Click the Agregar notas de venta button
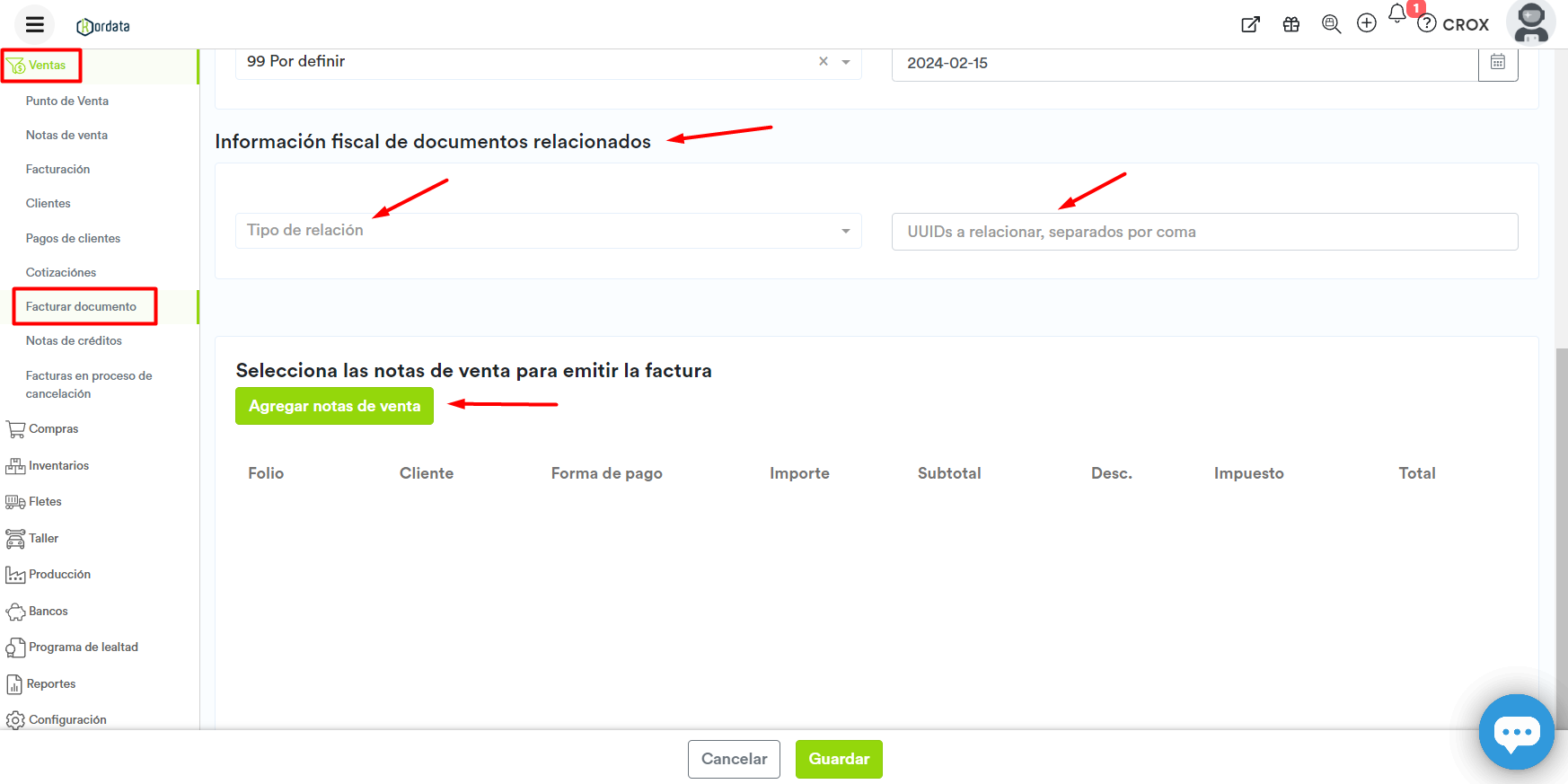Image resolution: width=1568 pixels, height=784 pixels. (334, 406)
